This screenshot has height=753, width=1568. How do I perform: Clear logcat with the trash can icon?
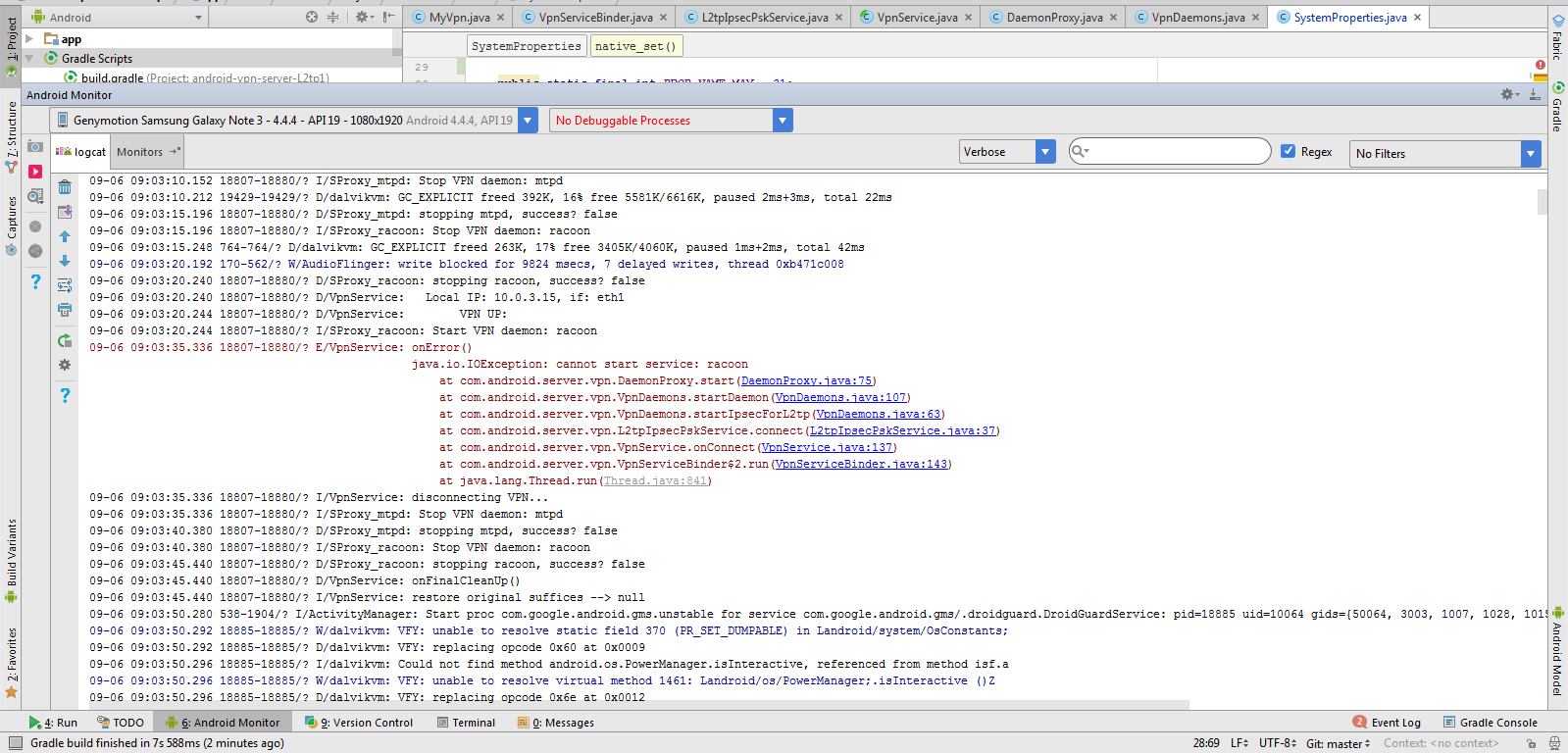coord(65,187)
